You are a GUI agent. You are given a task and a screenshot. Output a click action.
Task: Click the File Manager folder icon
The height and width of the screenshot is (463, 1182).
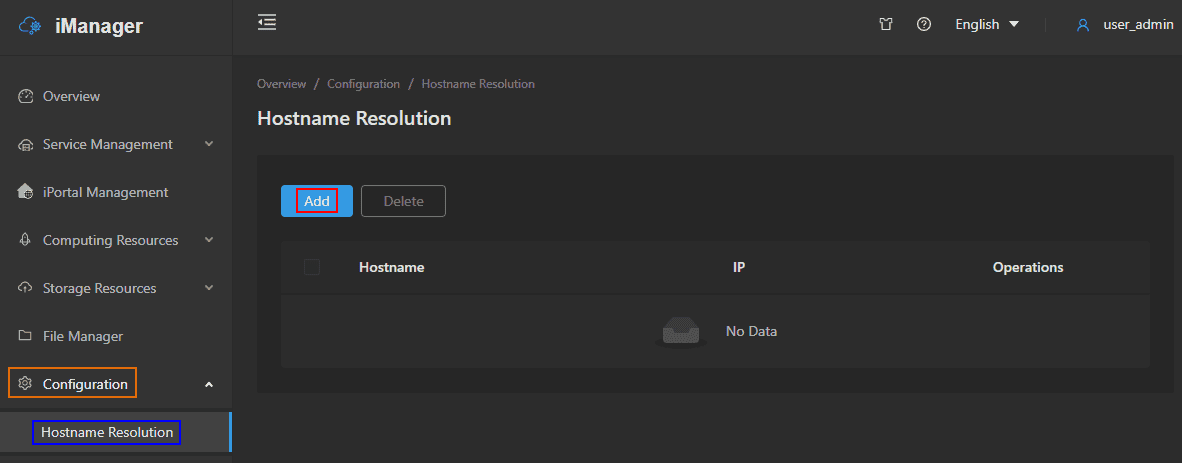(26, 337)
